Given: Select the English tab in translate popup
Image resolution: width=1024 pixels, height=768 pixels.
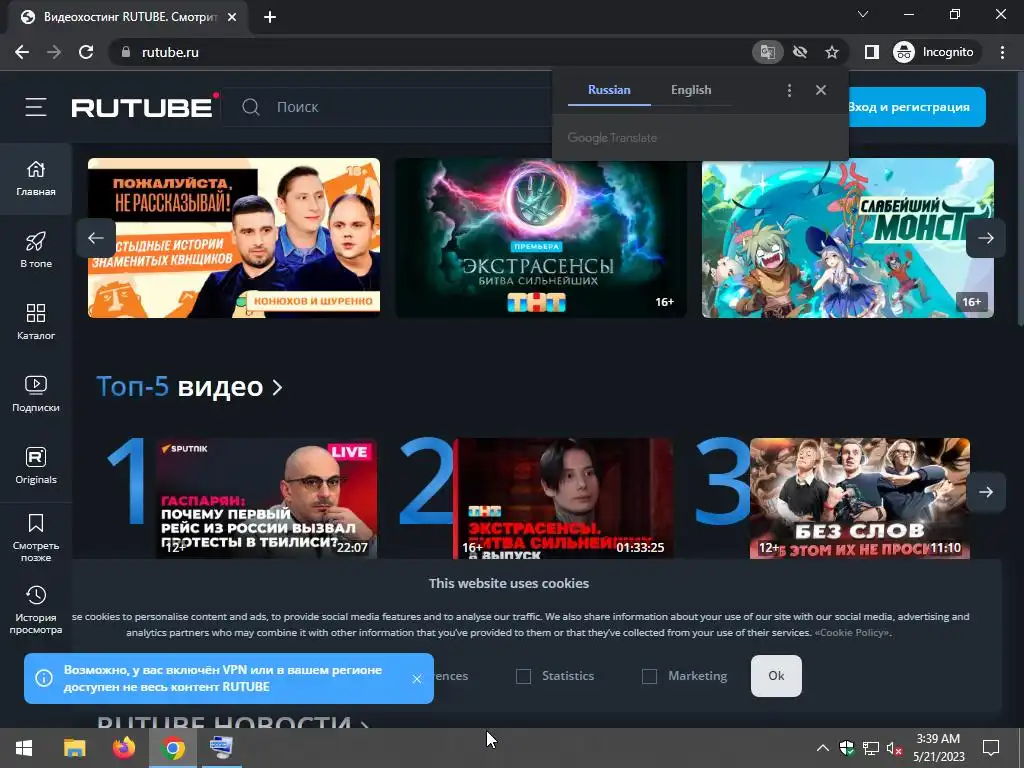Looking at the screenshot, I should coord(691,90).
